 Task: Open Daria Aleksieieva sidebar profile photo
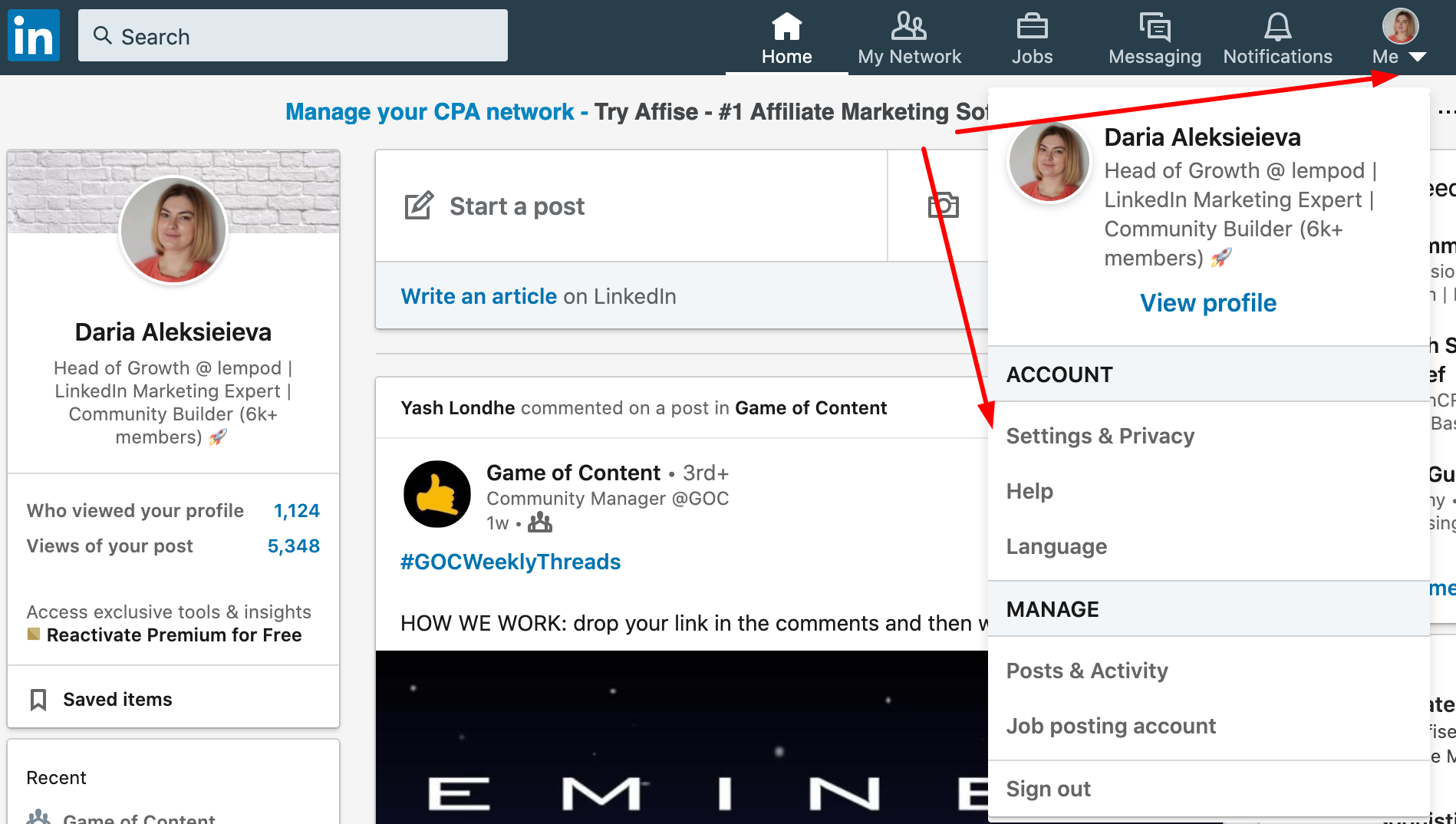tap(173, 230)
